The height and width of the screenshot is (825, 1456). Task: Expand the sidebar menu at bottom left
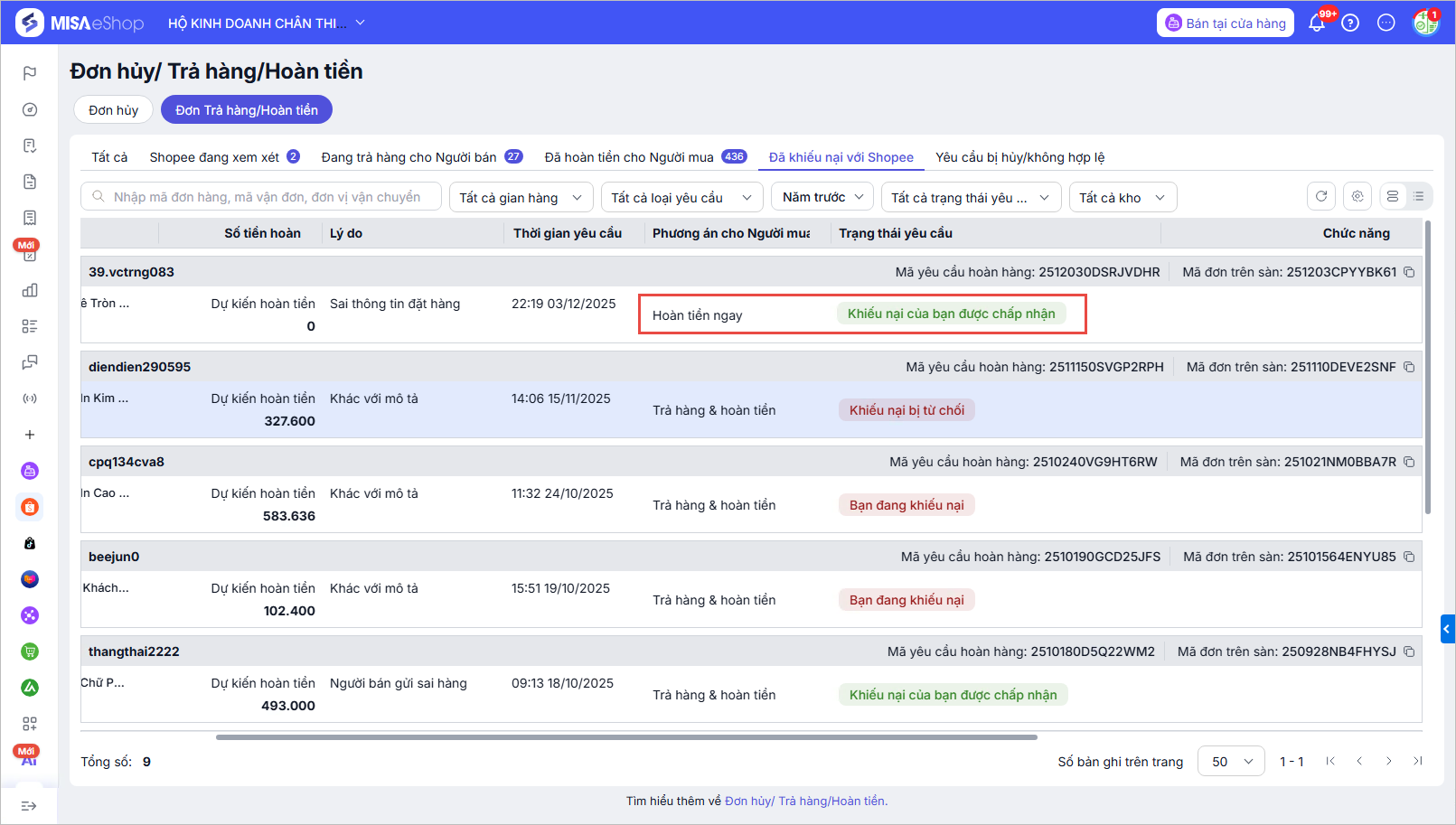[x=29, y=806]
